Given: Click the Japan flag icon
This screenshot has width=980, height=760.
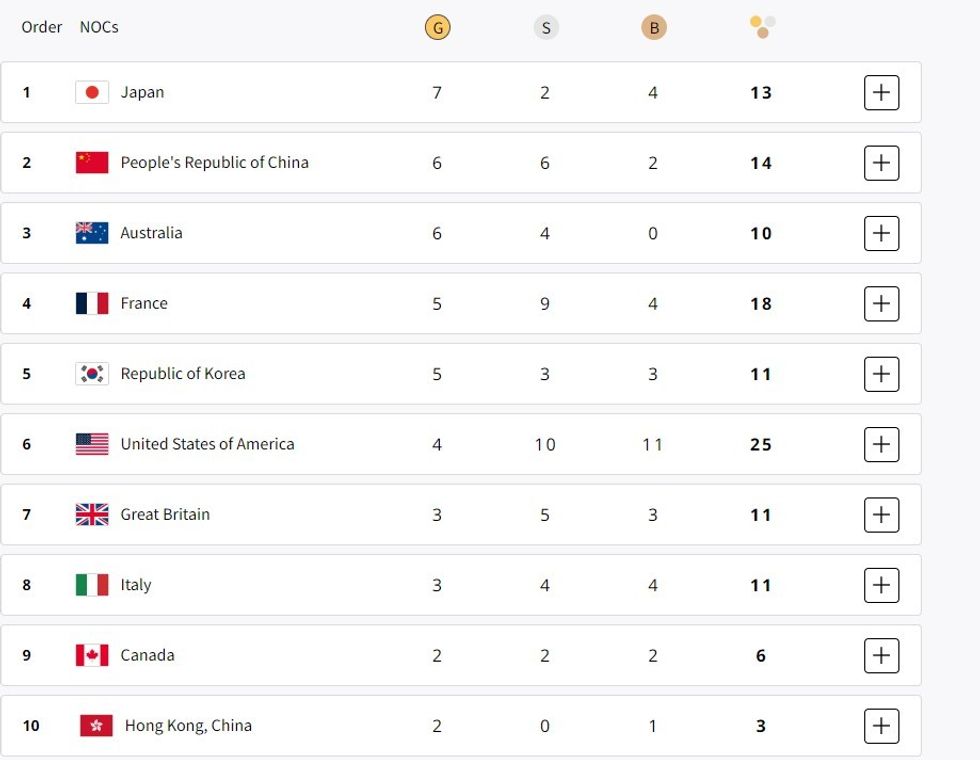Looking at the screenshot, I should click(92, 92).
